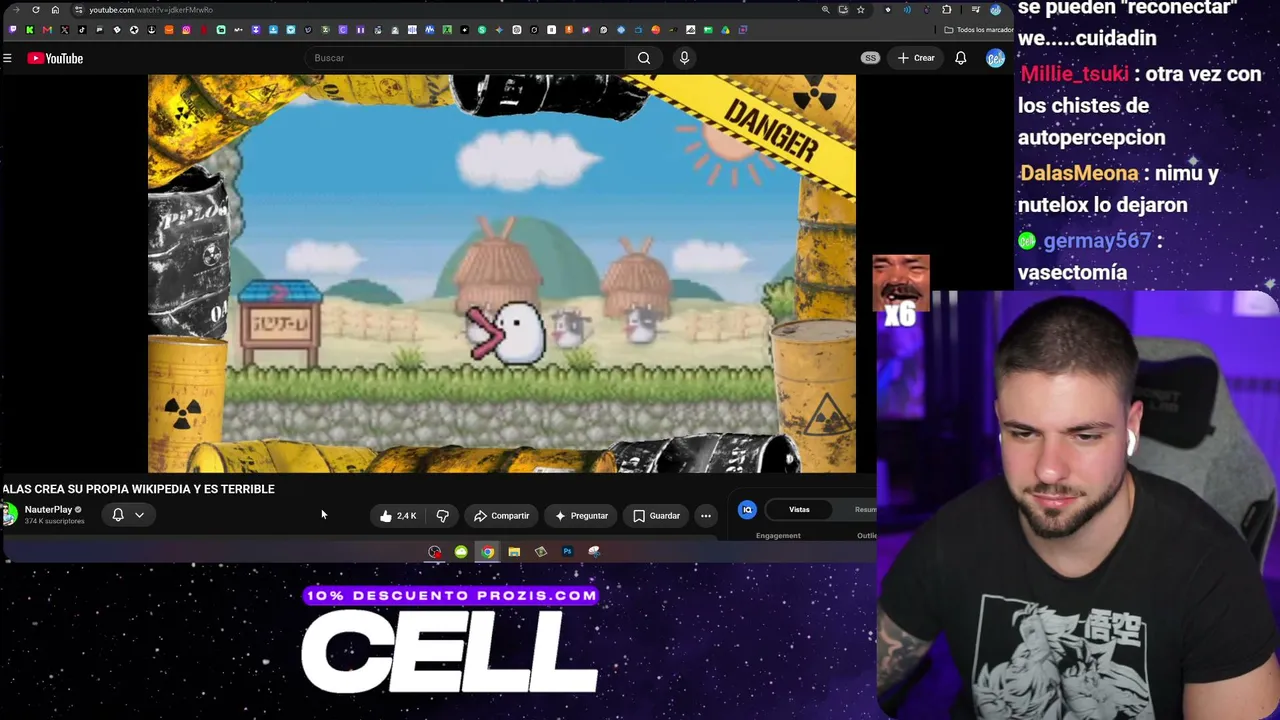This screenshot has height=720, width=1280.
Task: Open Instagram bookmark in bookmarks bar
Action: click(186, 30)
